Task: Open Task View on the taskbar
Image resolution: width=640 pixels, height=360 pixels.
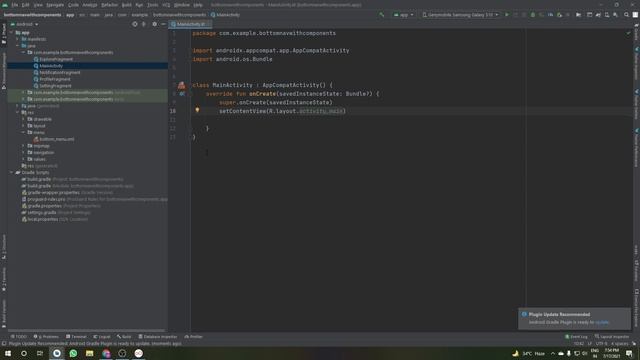Action: 40,353
